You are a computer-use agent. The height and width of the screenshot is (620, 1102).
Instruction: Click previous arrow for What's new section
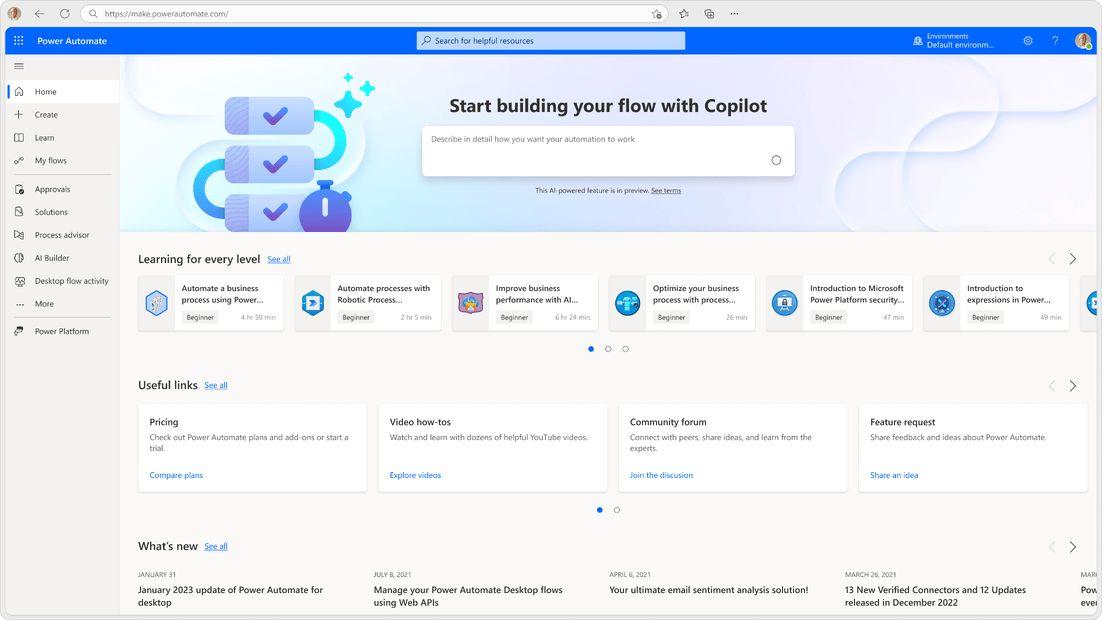tap(1052, 547)
